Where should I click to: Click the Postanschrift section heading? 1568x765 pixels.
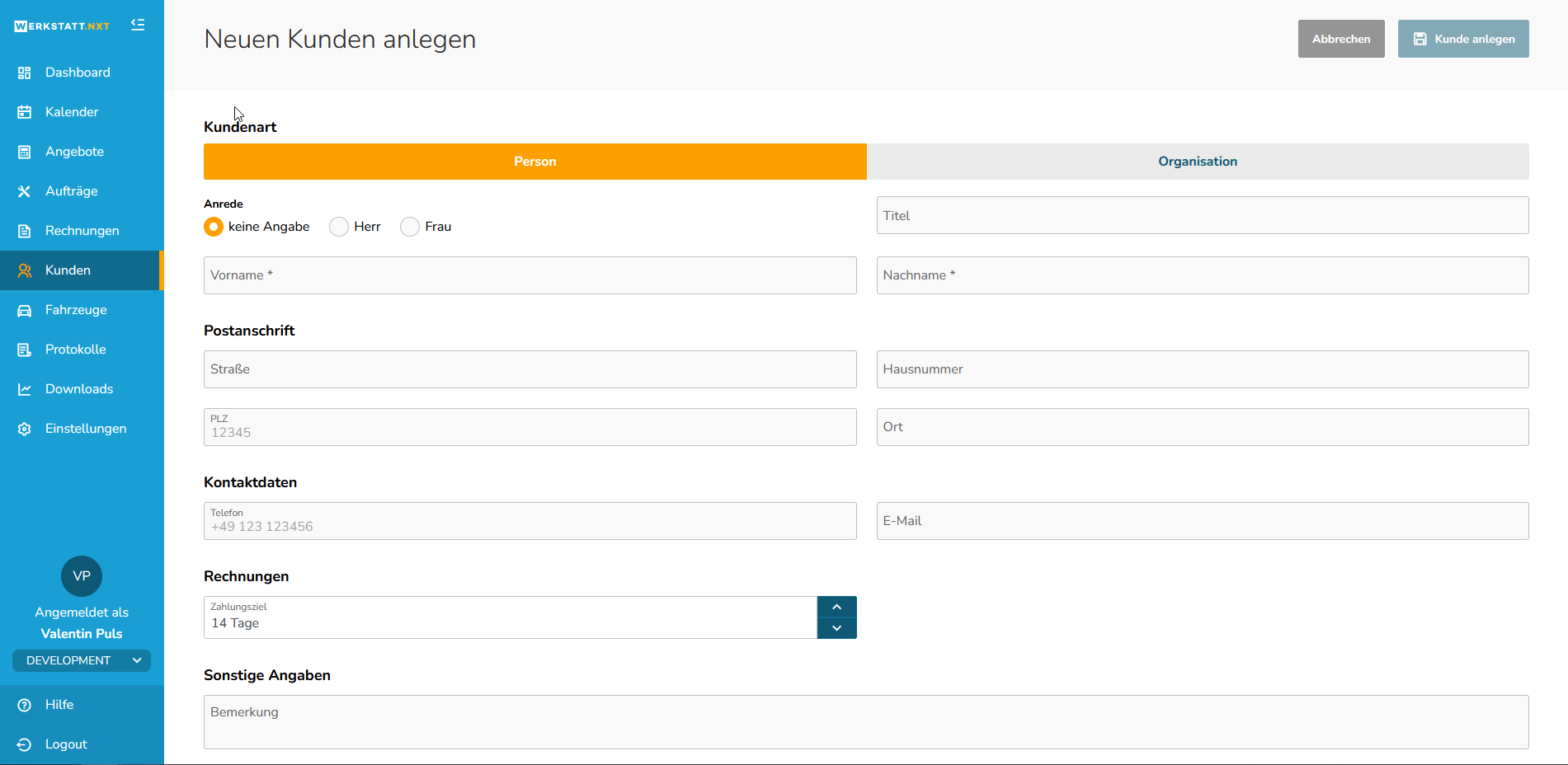click(249, 331)
